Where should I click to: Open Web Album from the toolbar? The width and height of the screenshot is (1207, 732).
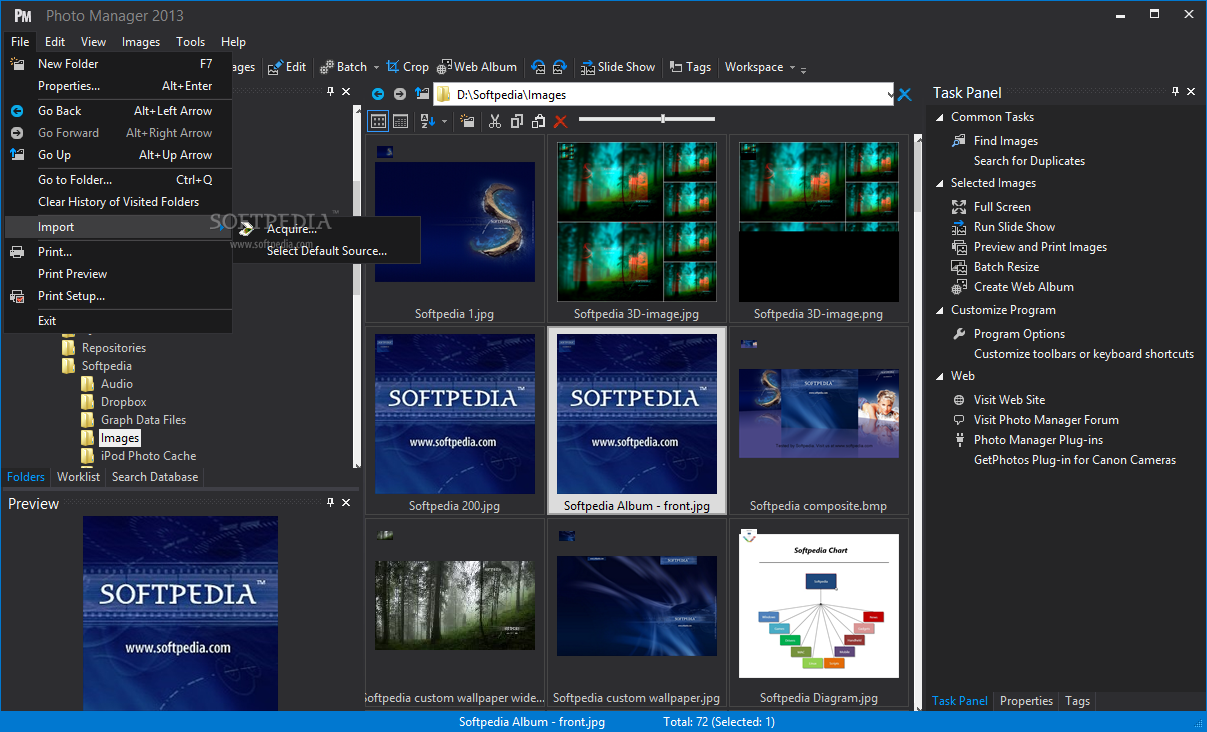(x=477, y=67)
